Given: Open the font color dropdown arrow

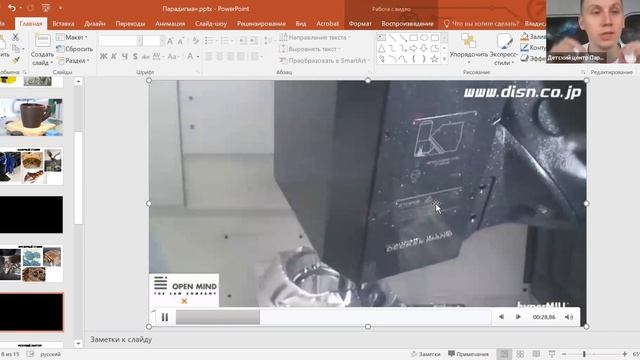Looking at the screenshot, I should pos(198,57).
